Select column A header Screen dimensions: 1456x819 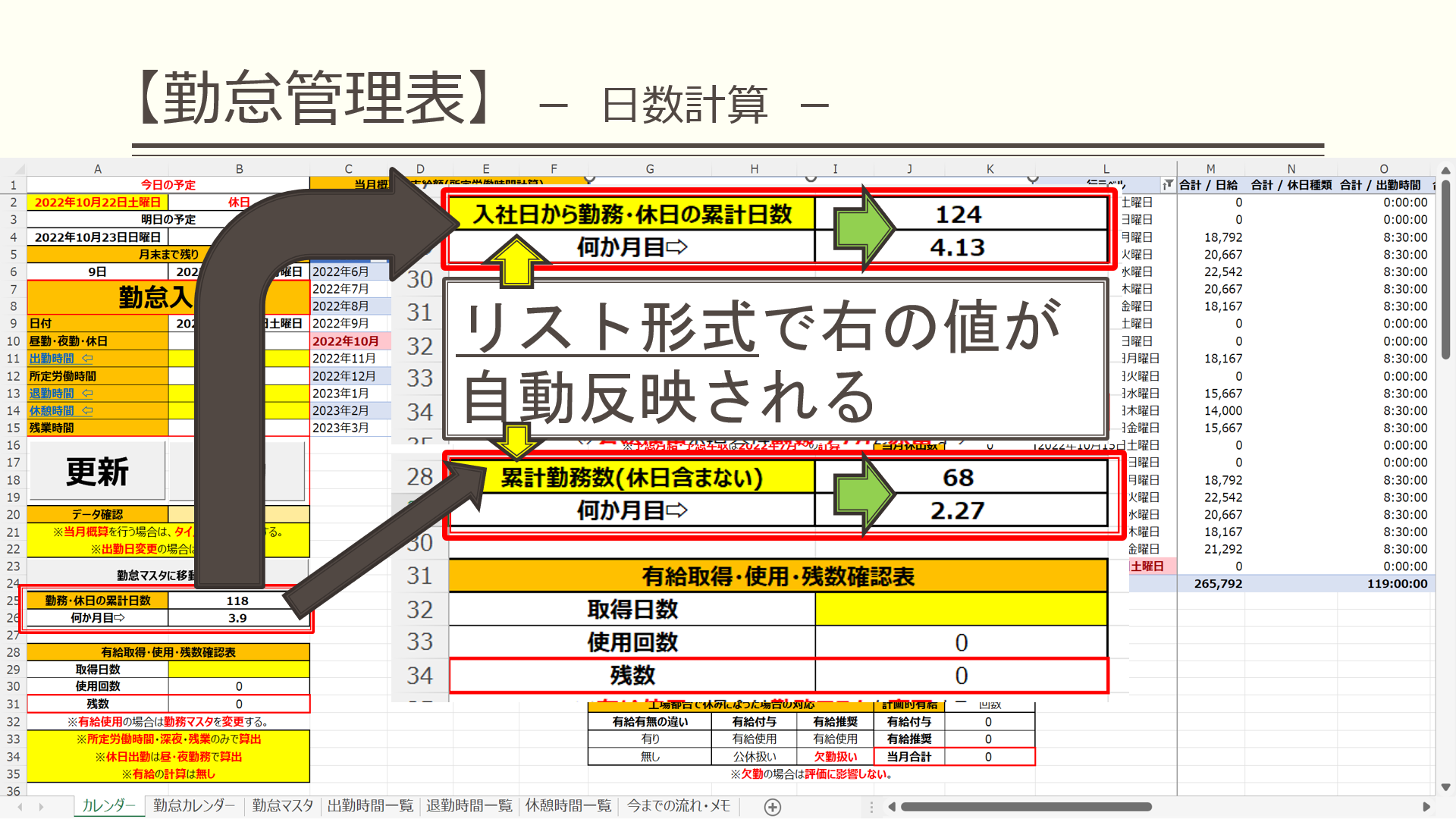98,169
